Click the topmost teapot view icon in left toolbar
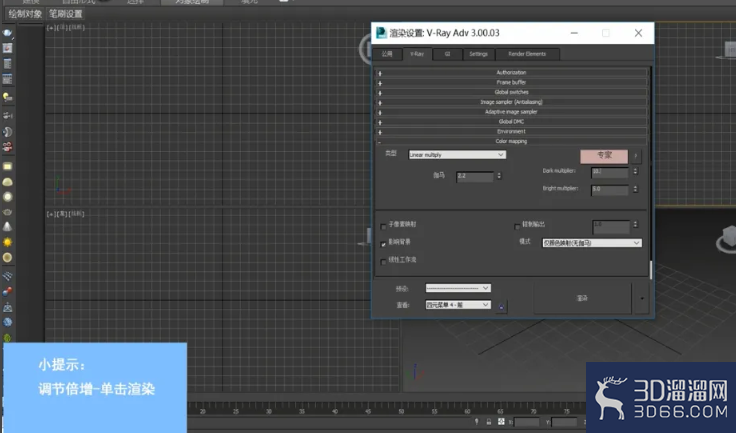 click(7, 33)
